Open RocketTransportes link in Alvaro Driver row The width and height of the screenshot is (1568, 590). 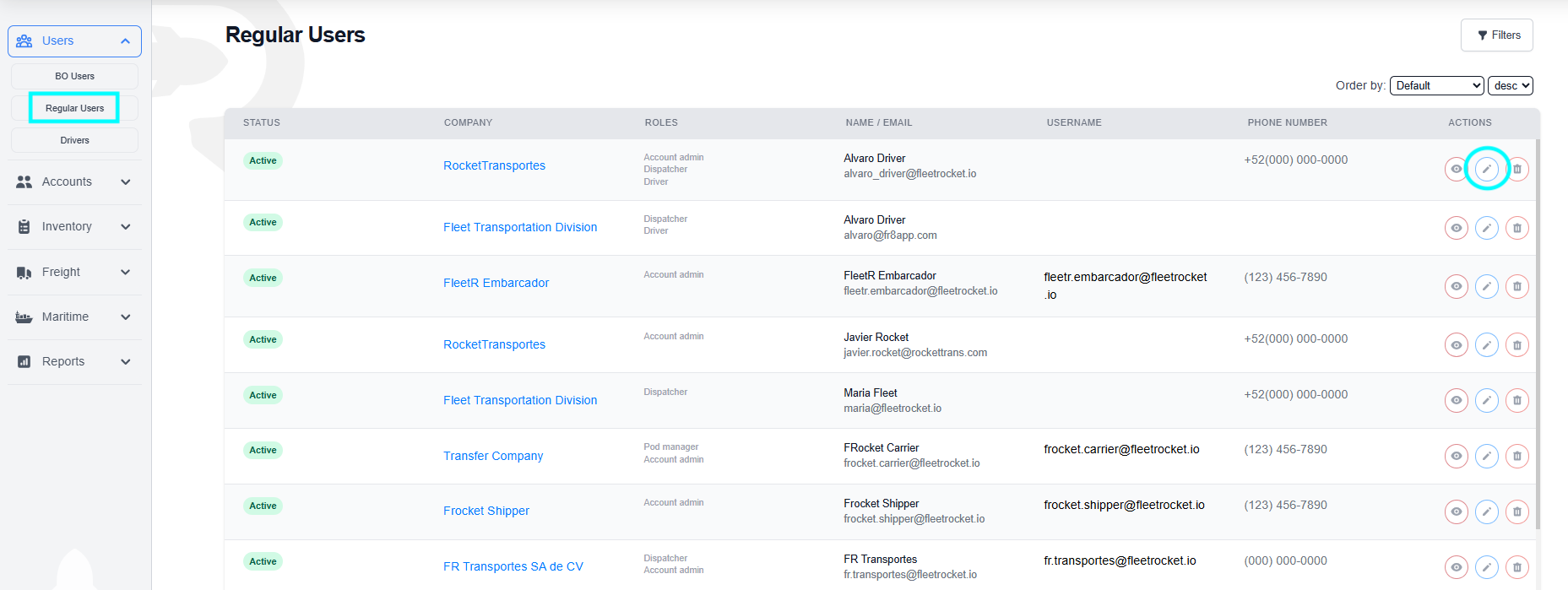[x=494, y=165]
